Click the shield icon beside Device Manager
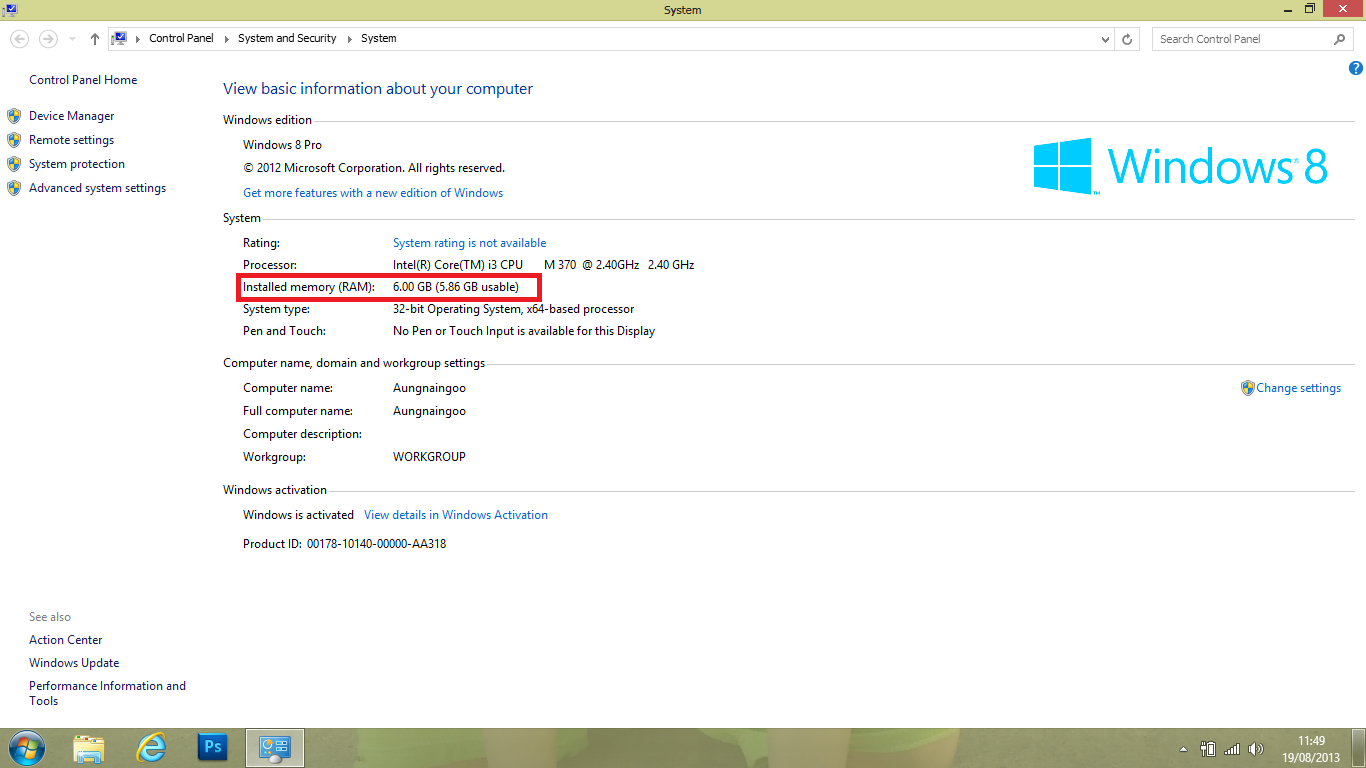The height and width of the screenshot is (768, 1366). pyautogui.click(x=14, y=116)
